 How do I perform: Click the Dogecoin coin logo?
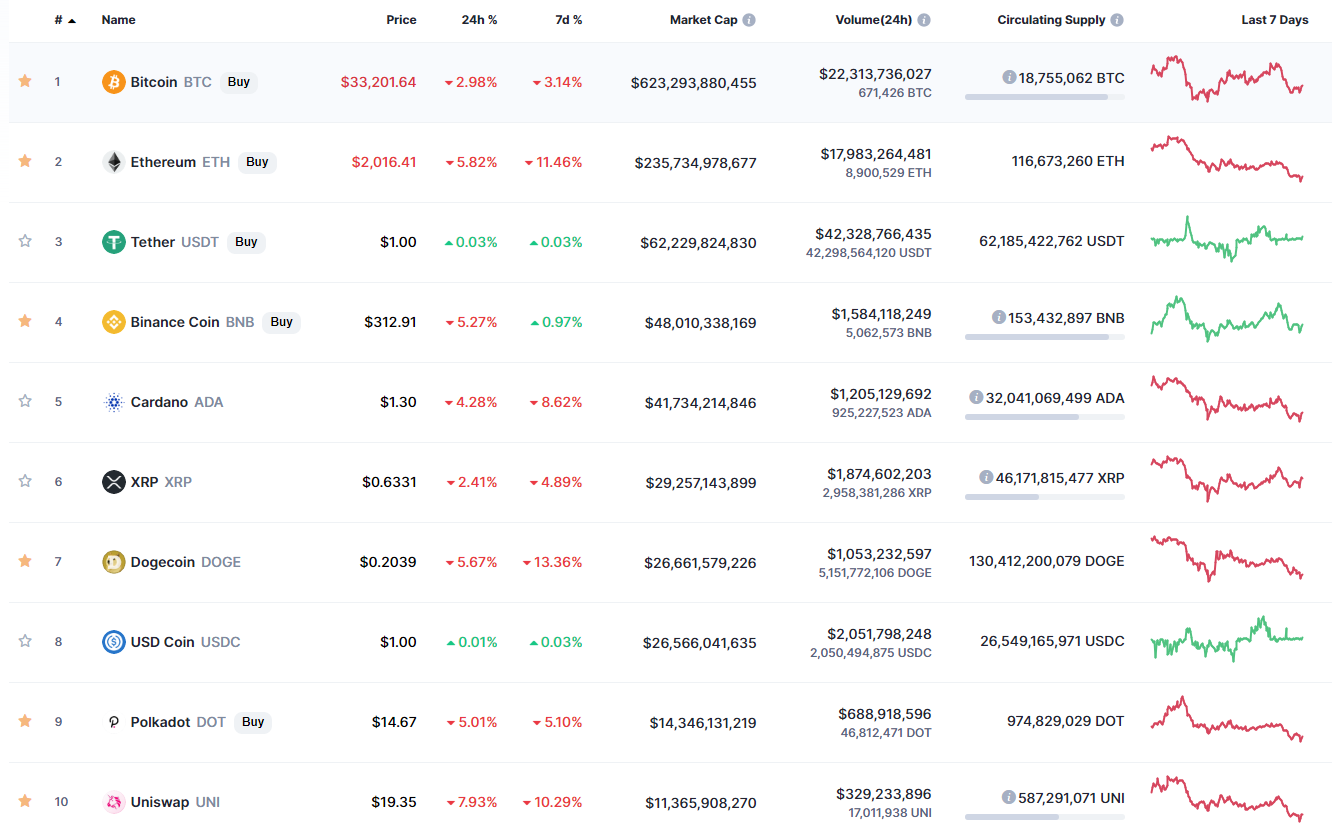pos(114,562)
